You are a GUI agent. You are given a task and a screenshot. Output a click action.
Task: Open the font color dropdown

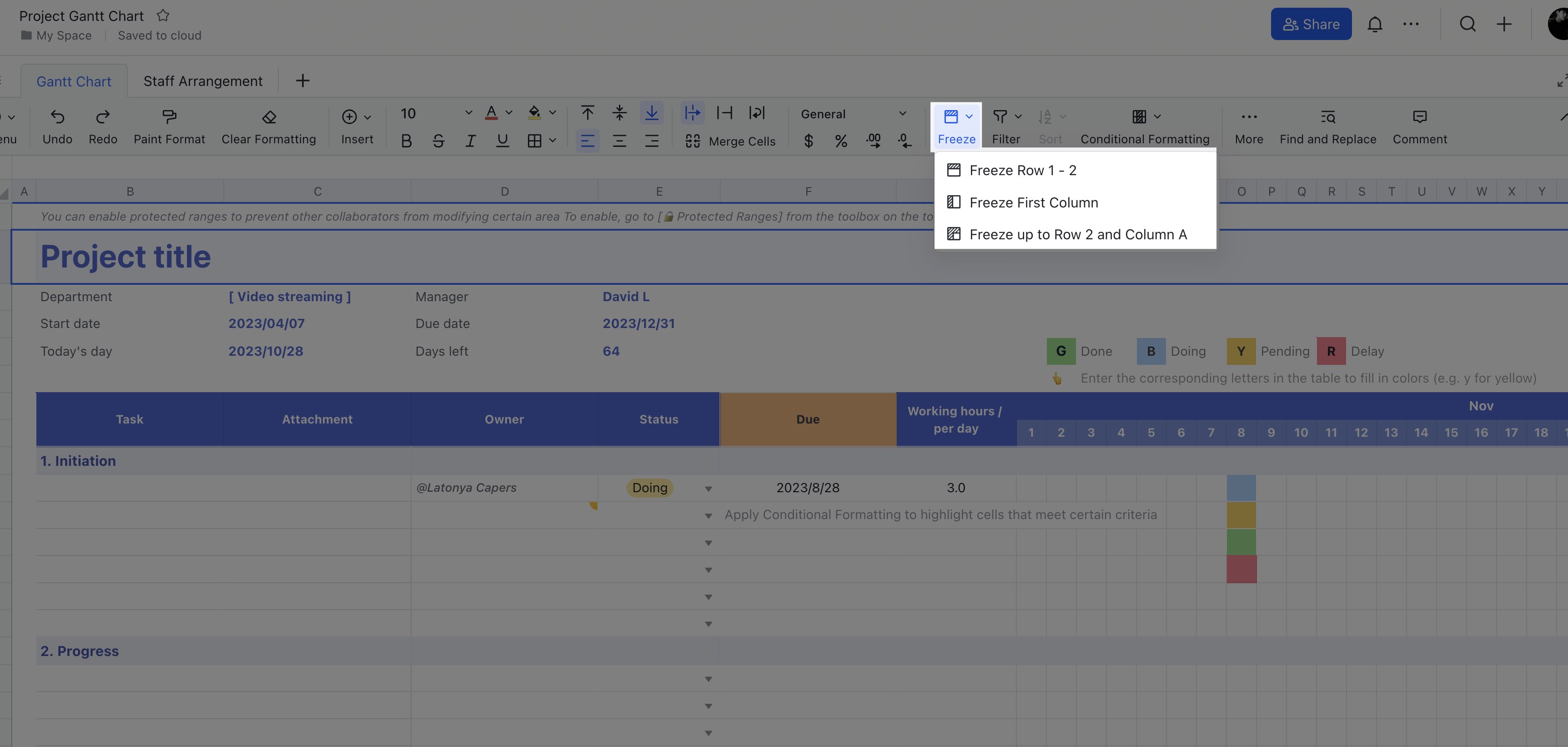pos(509,113)
